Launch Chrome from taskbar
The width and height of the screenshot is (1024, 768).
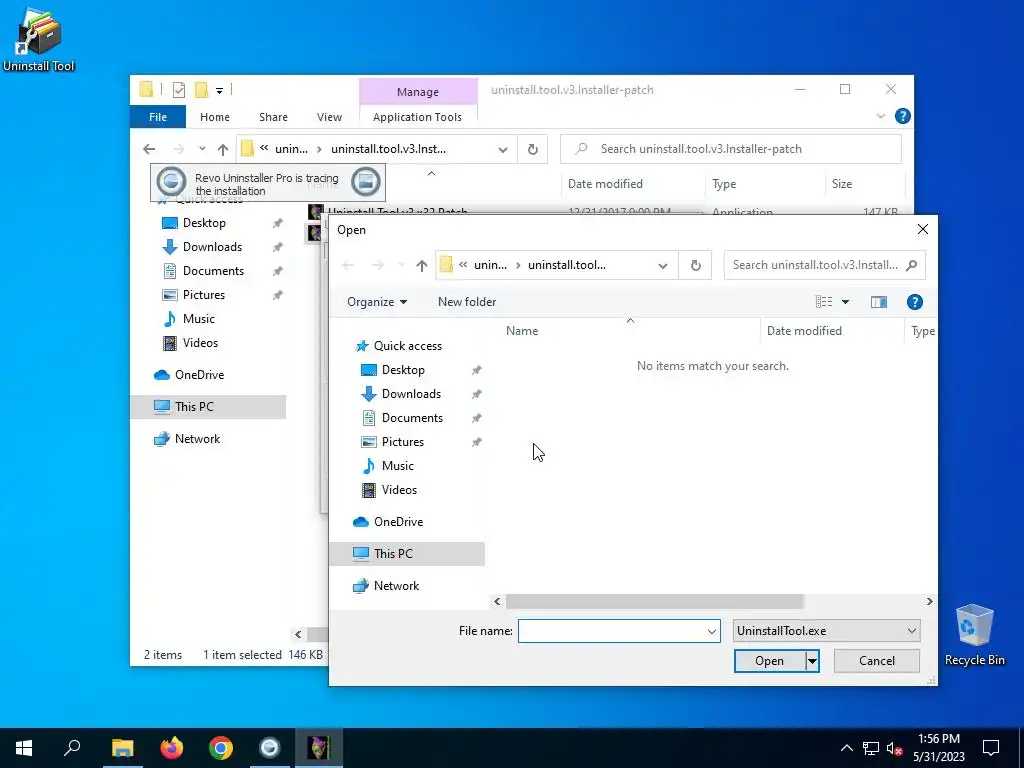pyautogui.click(x=221, y=748)
